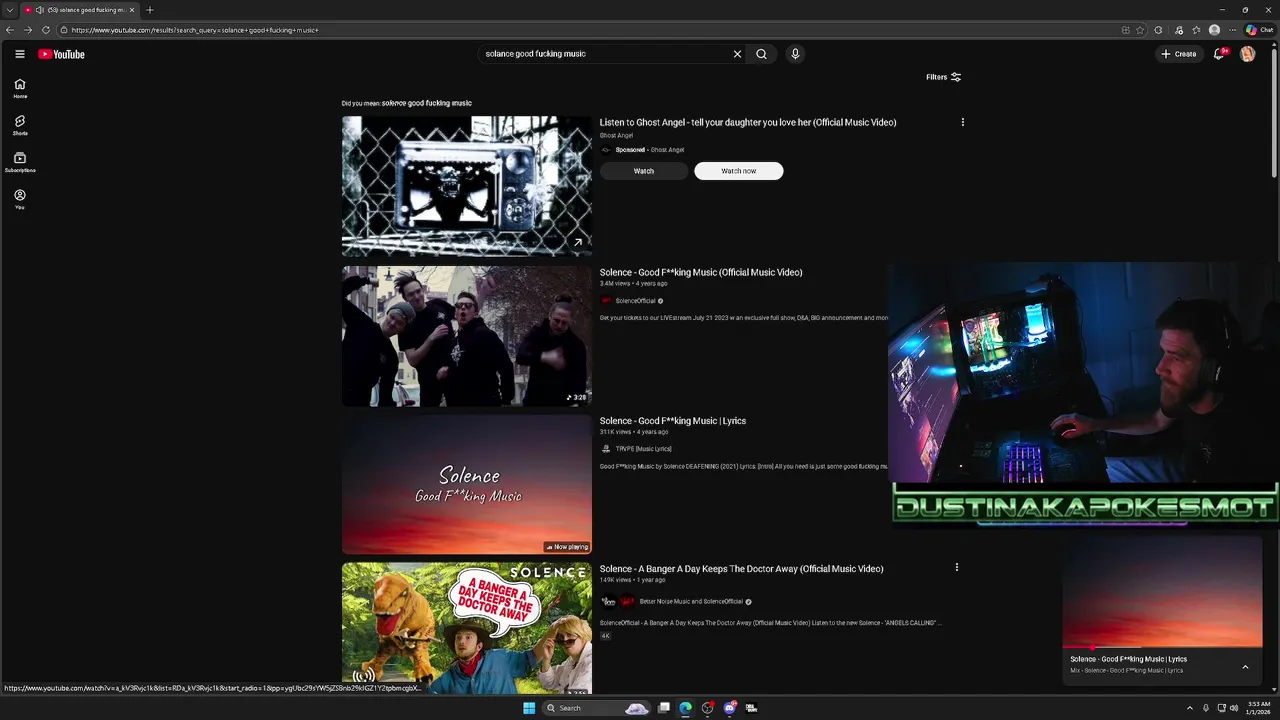Open Discord from the taskbar
This screenshot has height=720, width=1280.
pyautogui.click(x=730, y=708)
